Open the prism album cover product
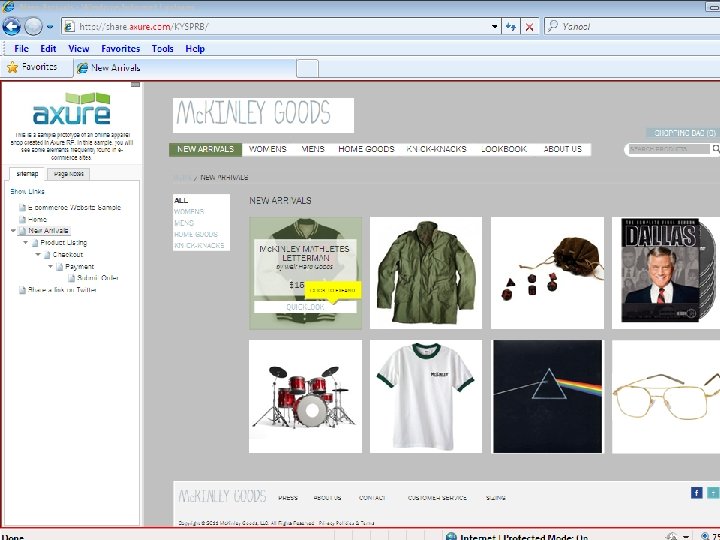The image size is (720, 540). [x=547, y=396]
